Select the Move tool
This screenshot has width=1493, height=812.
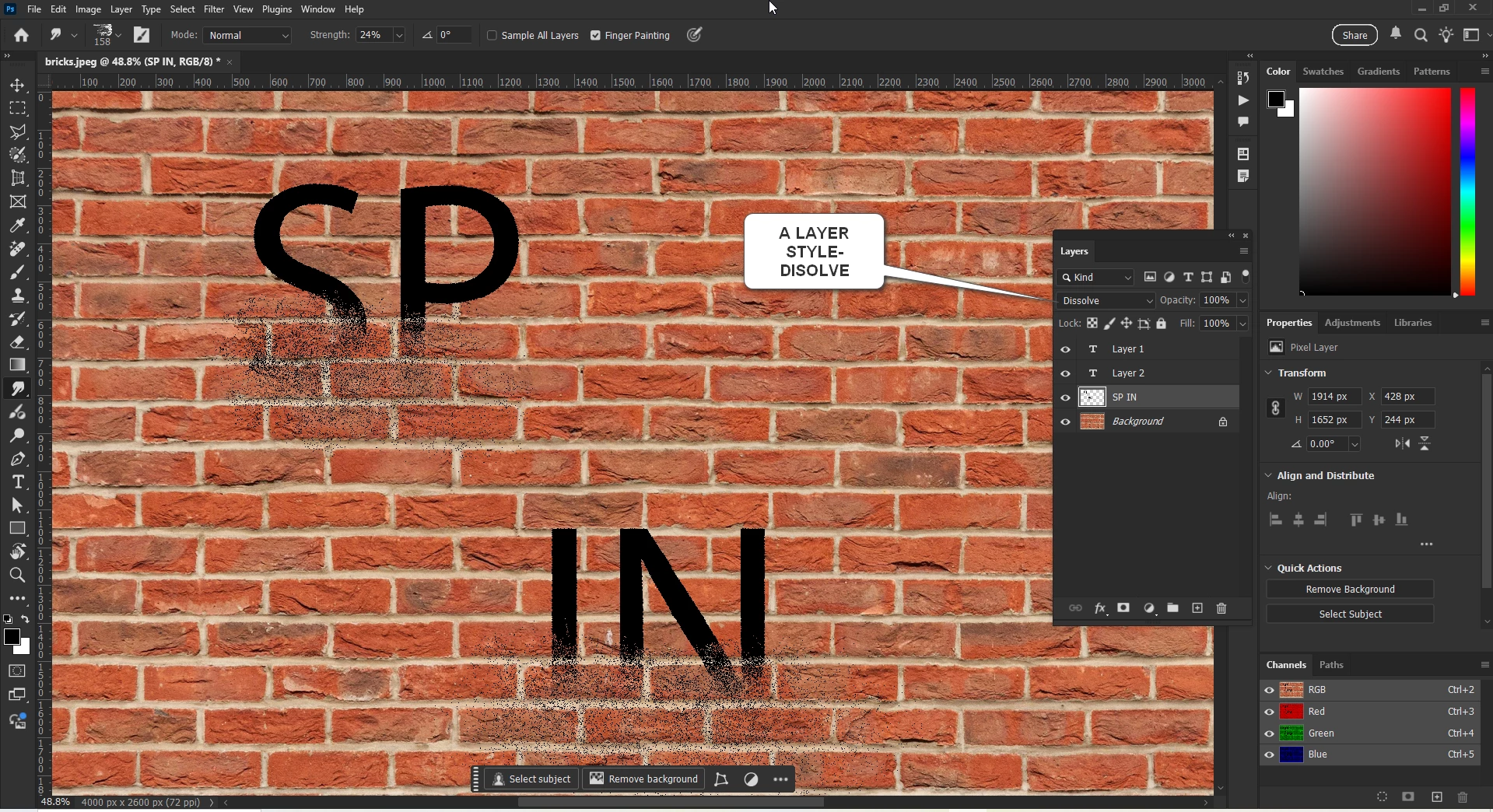(x=17, y=85)
